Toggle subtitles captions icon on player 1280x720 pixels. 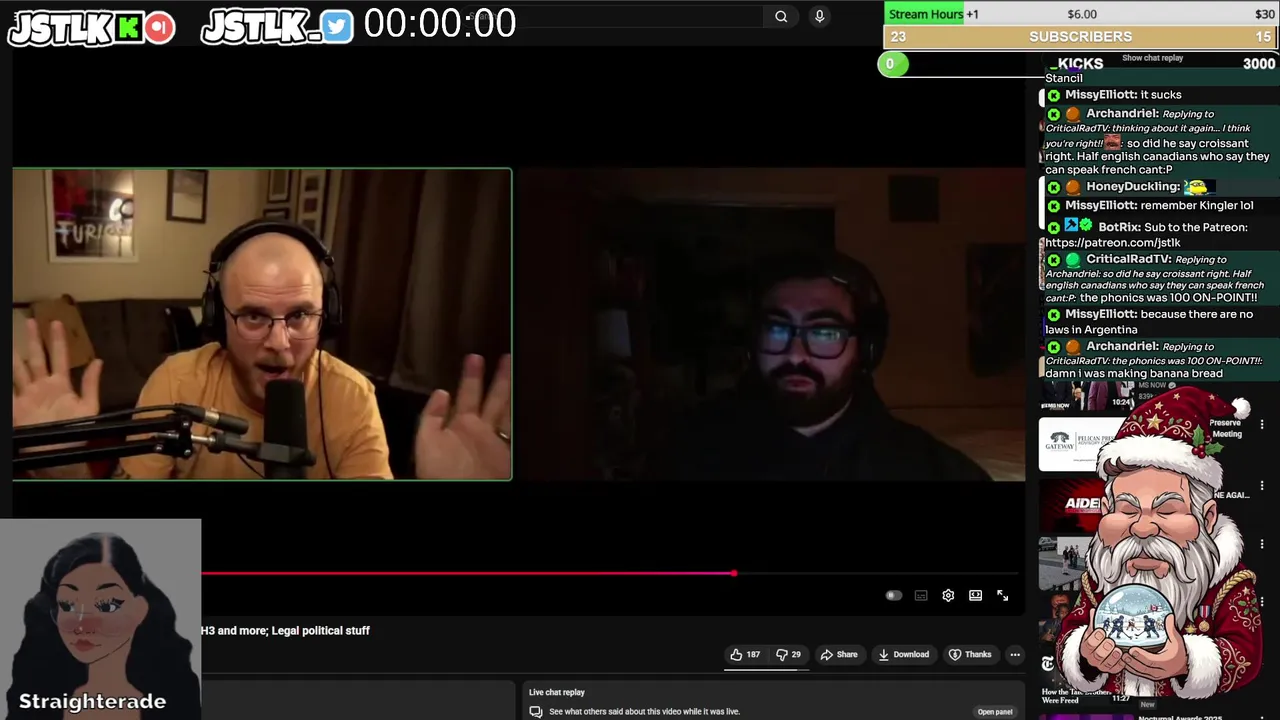pos(921,595)
